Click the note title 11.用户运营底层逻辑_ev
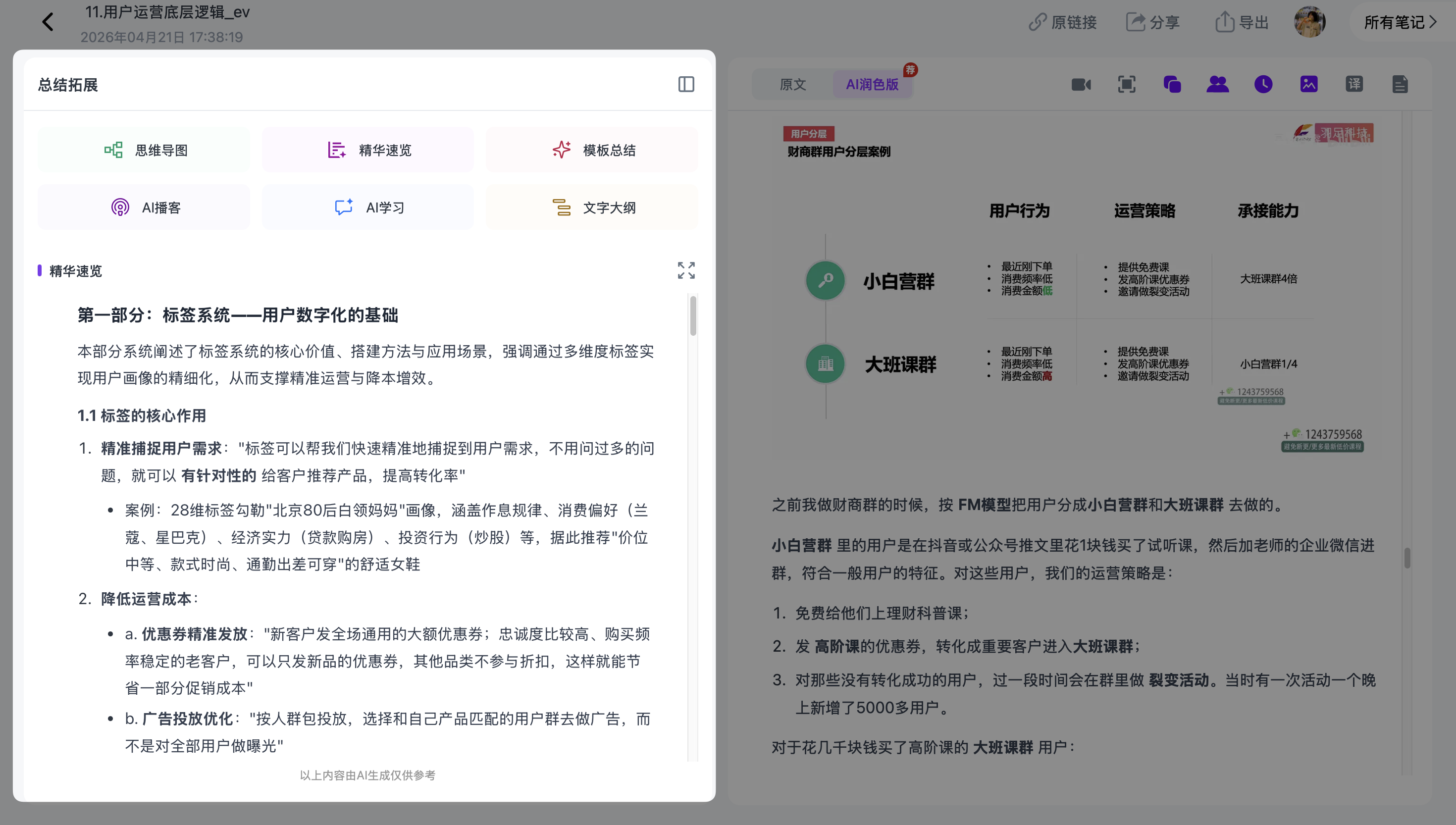The image size is (1456, 825). tap(167, 12)
